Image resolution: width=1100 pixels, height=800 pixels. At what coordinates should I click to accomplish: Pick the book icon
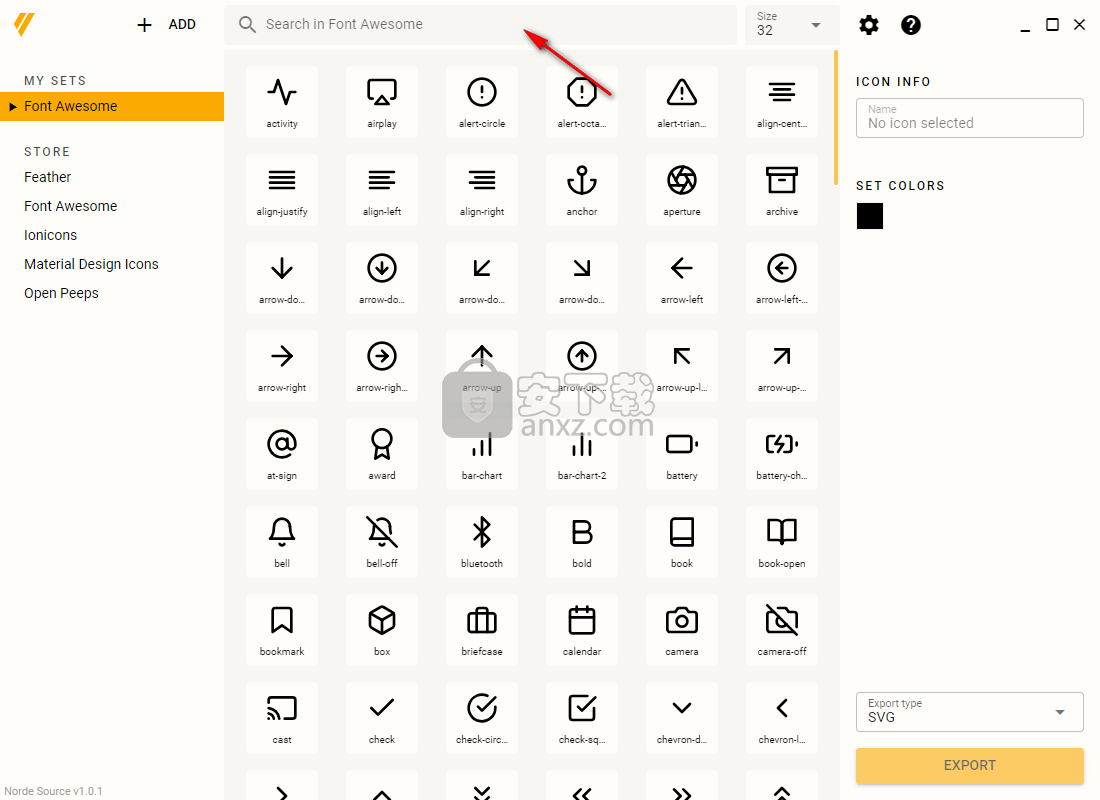682,542
